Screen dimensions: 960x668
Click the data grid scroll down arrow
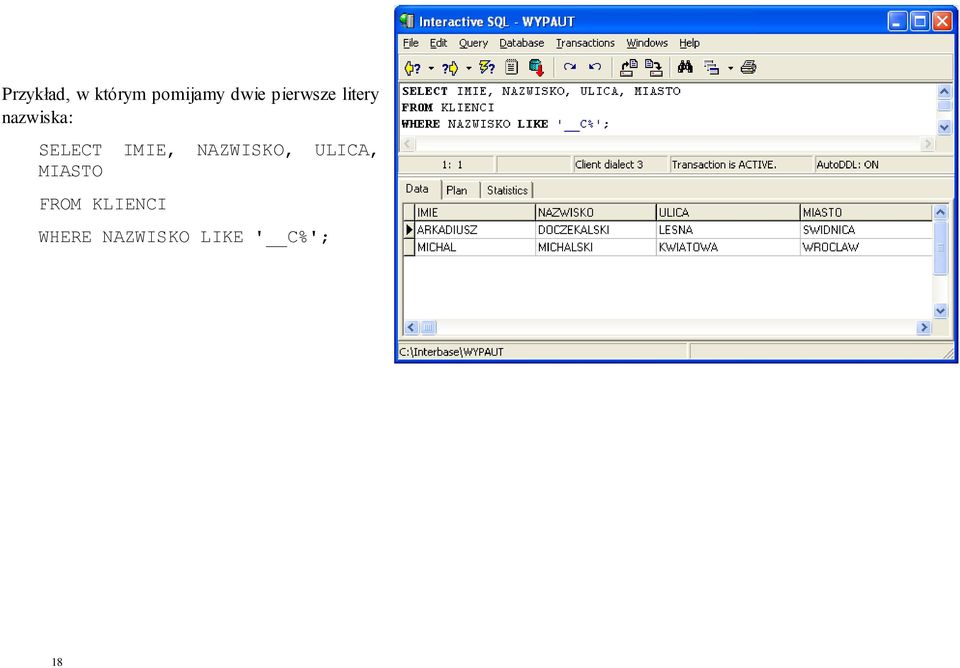coord(940,311)
